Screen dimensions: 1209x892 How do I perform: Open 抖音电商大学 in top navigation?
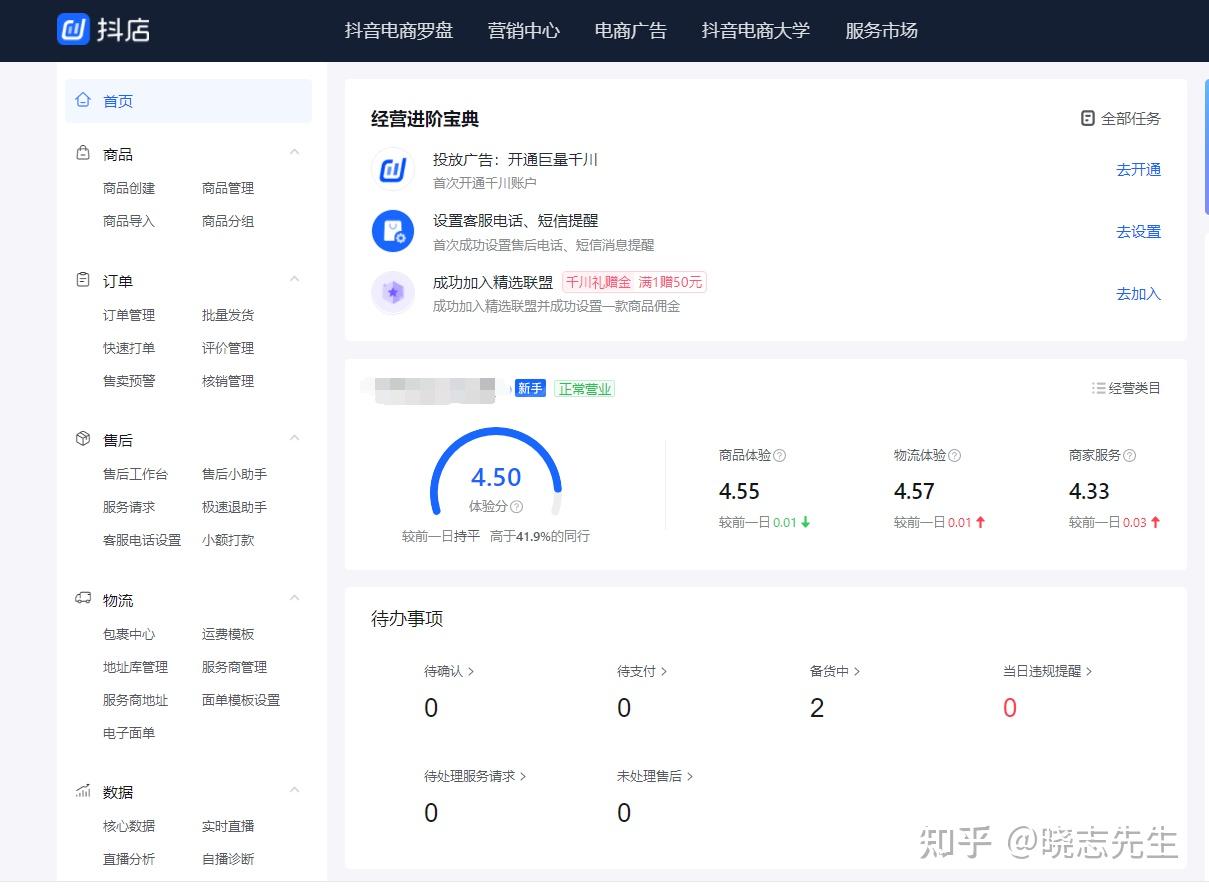click(x=756, y=31)
